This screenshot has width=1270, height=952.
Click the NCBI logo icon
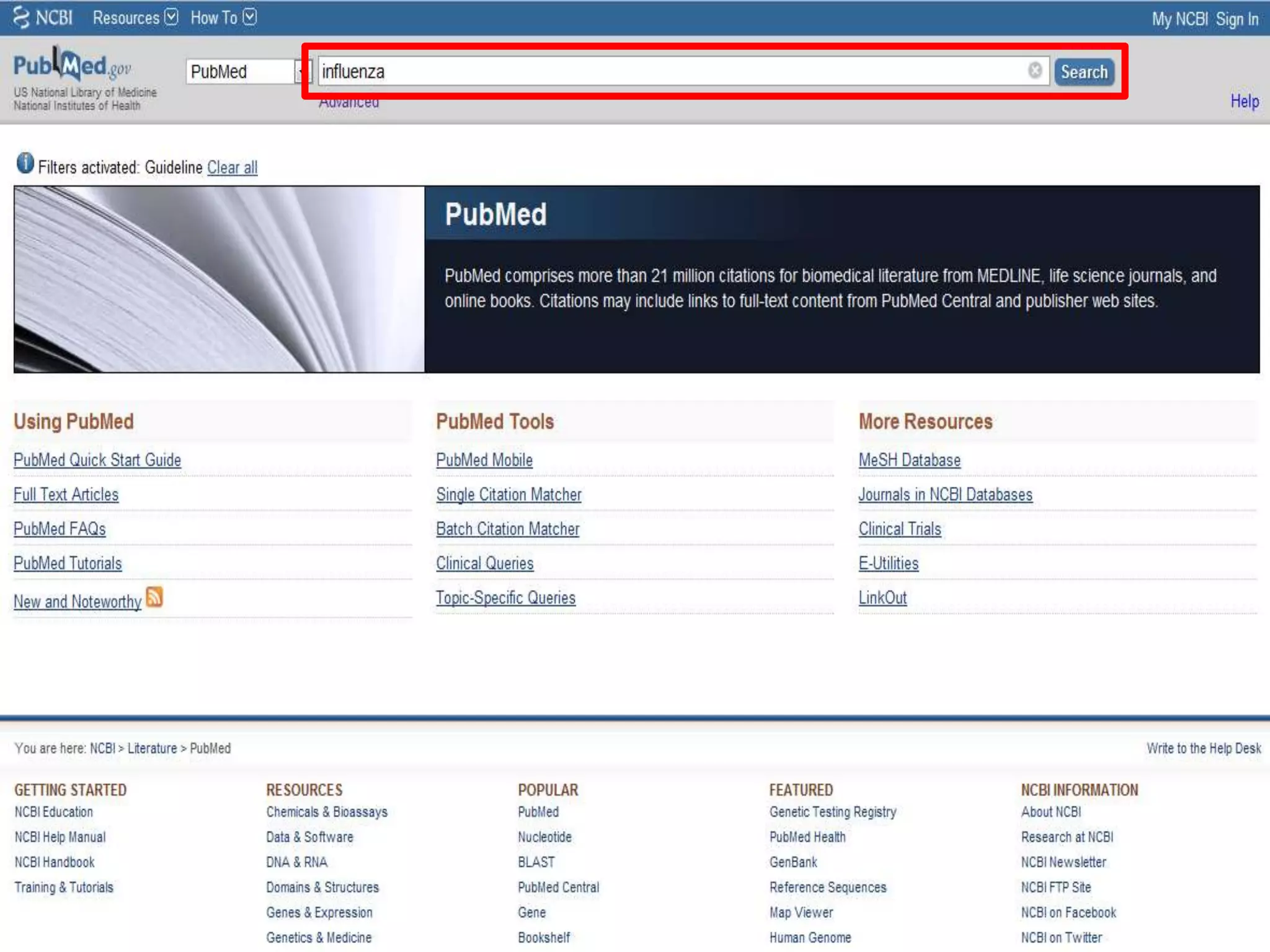coord(22,17)
